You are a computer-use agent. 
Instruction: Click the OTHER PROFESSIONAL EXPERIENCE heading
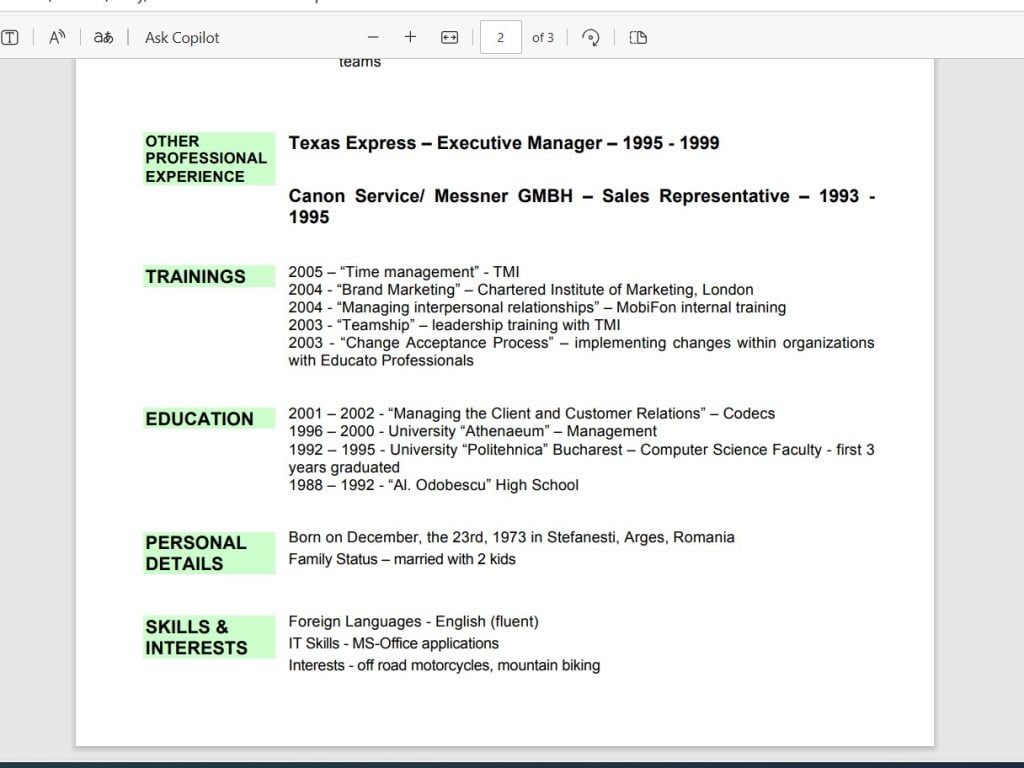[206, 159]
